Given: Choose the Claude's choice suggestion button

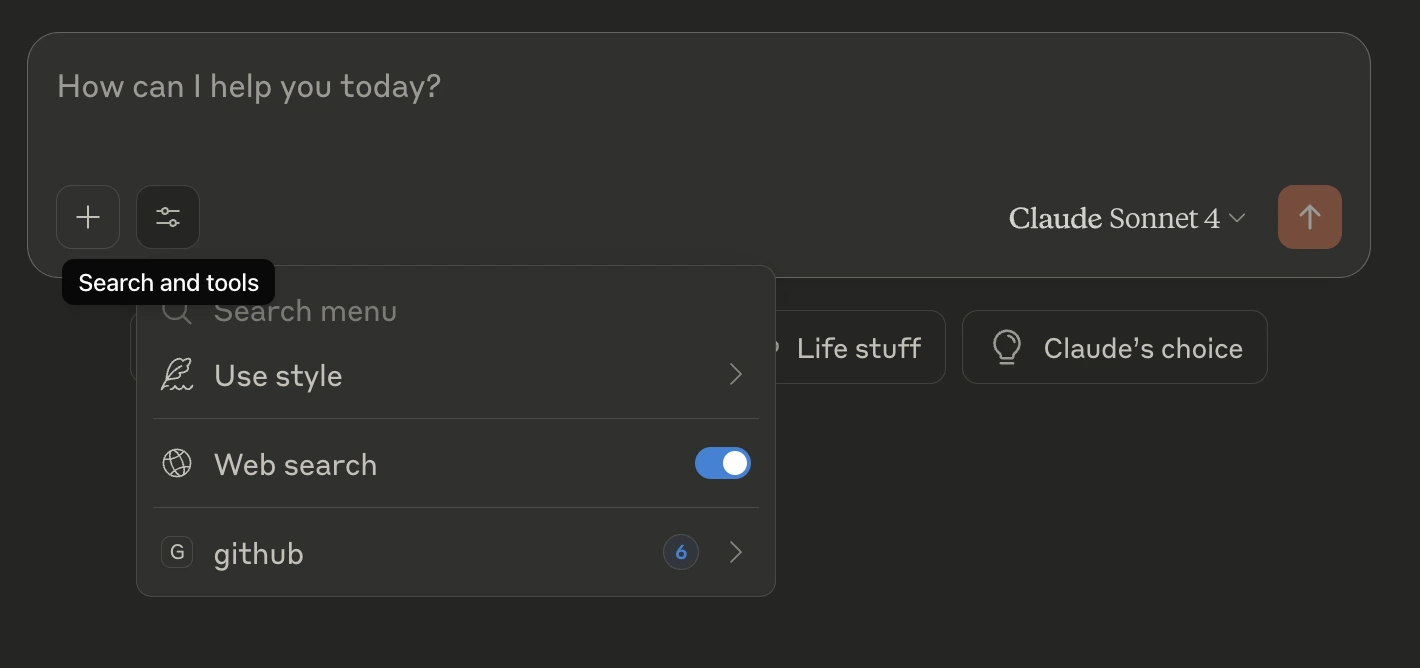Looking at the screenshot, I should 1114,347.
